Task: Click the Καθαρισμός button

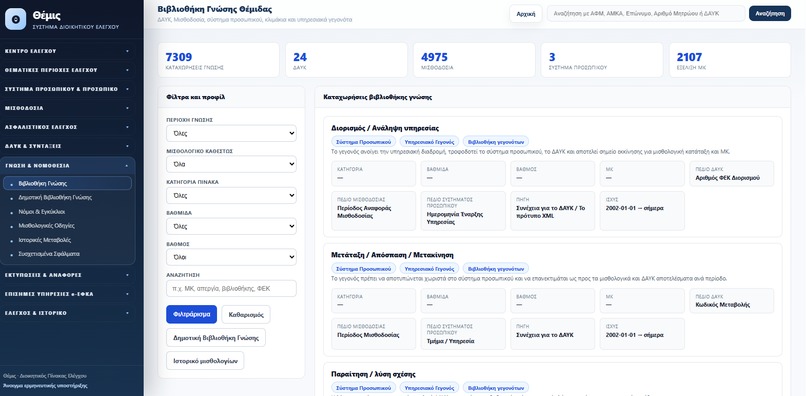Action: click(246, 314)
